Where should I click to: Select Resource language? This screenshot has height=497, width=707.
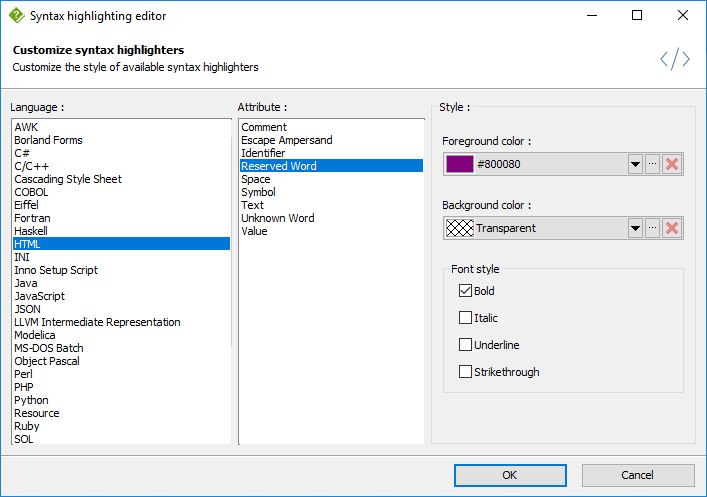tap(122, 413)
